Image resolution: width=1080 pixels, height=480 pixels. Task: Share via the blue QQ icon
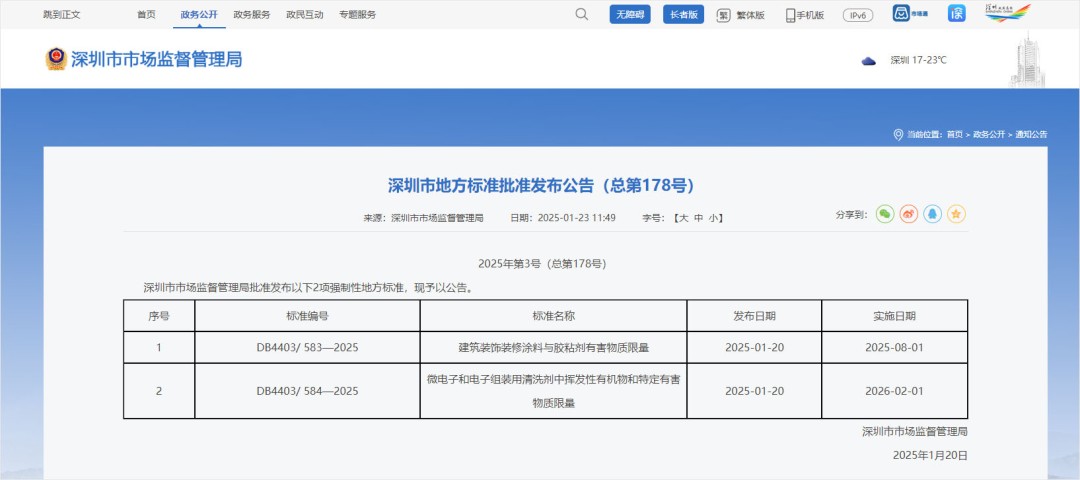pos(932,214)
